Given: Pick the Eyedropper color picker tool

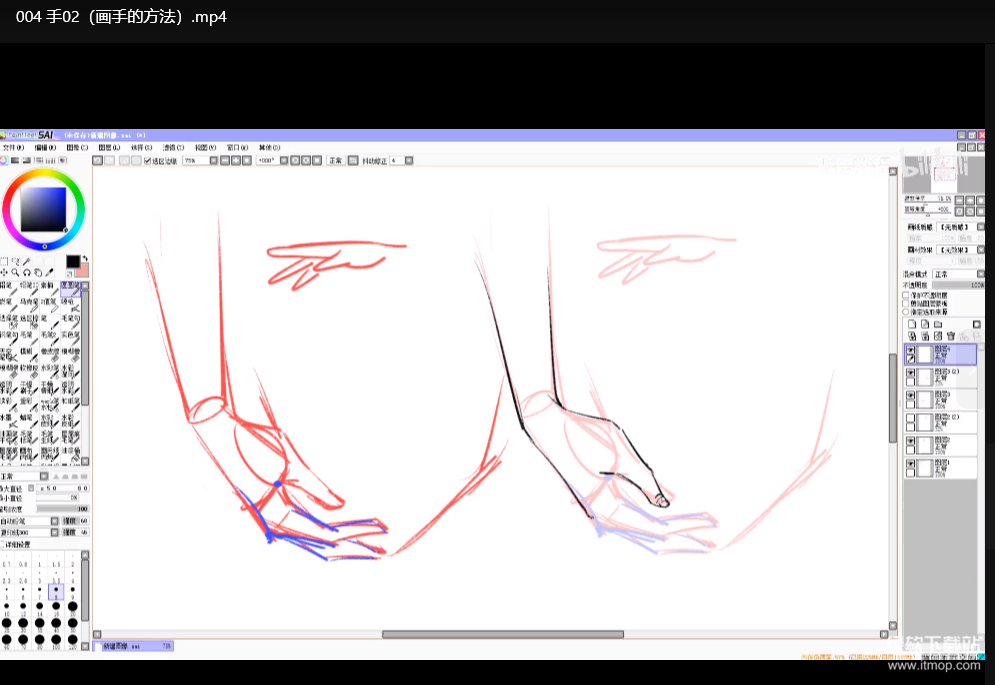Looking at the screenshot, I should (x=49, y=272).
